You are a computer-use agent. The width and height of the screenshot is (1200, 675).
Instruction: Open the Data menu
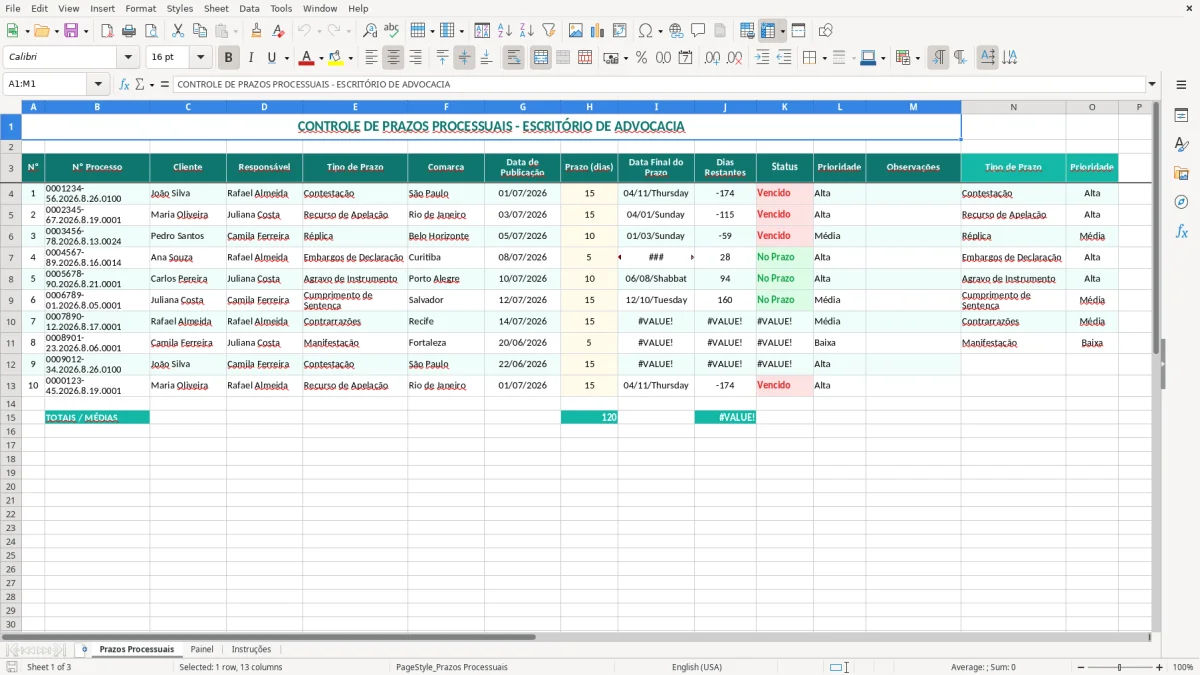pyautogui.click(x=249, y=8)
